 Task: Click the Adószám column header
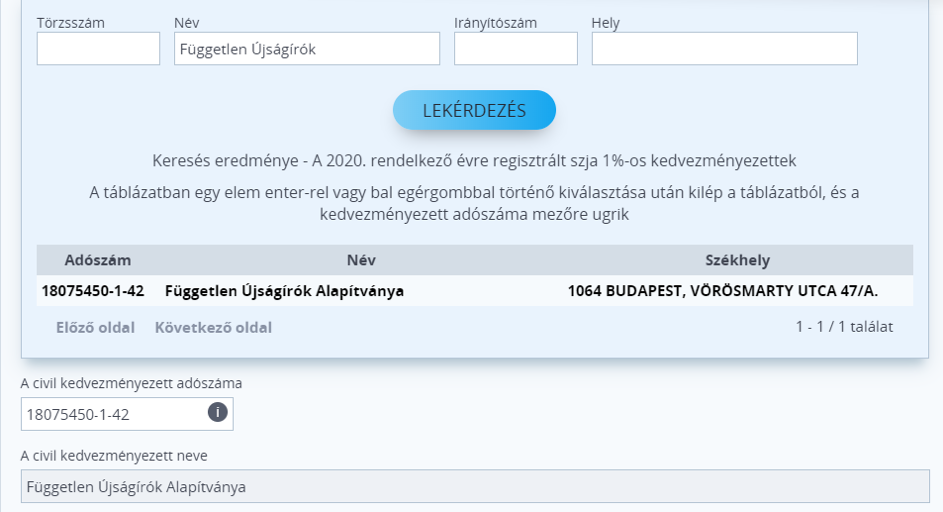pos(97,260)
